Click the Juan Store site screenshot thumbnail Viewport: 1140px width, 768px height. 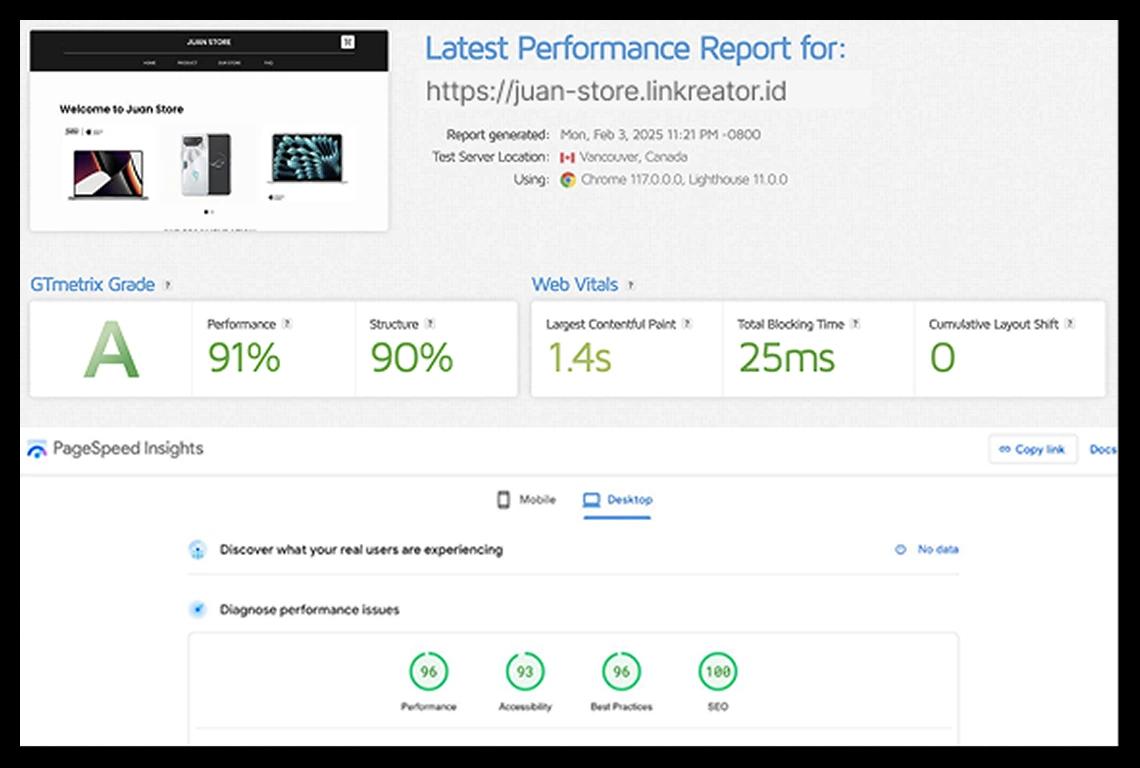209,131
